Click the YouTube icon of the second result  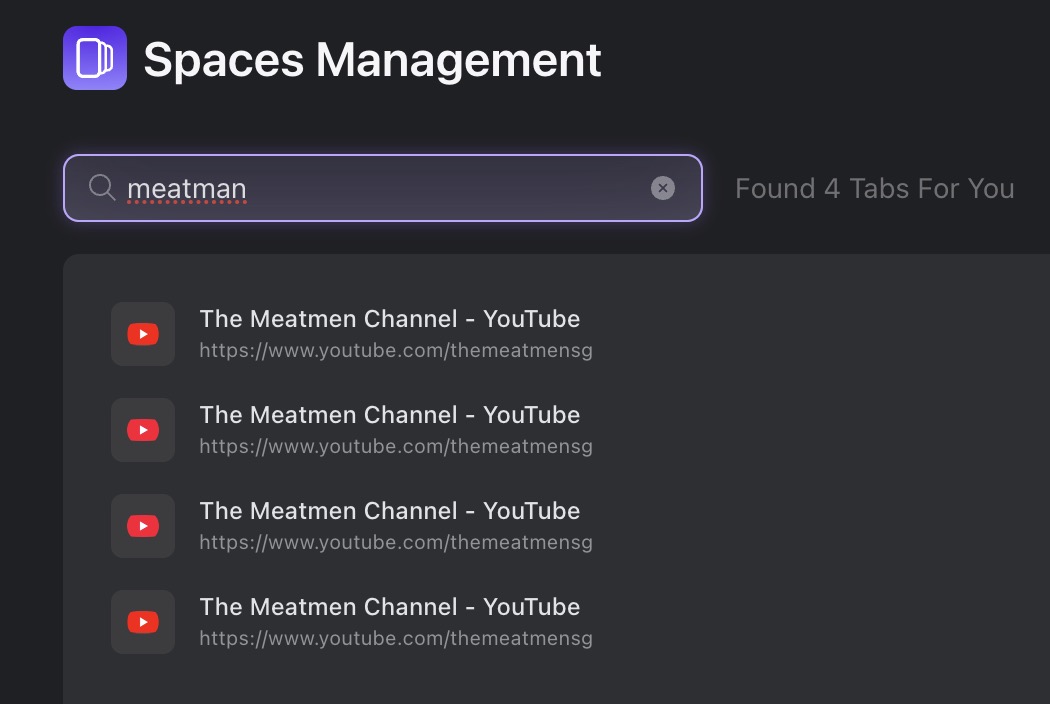[143, 430]
